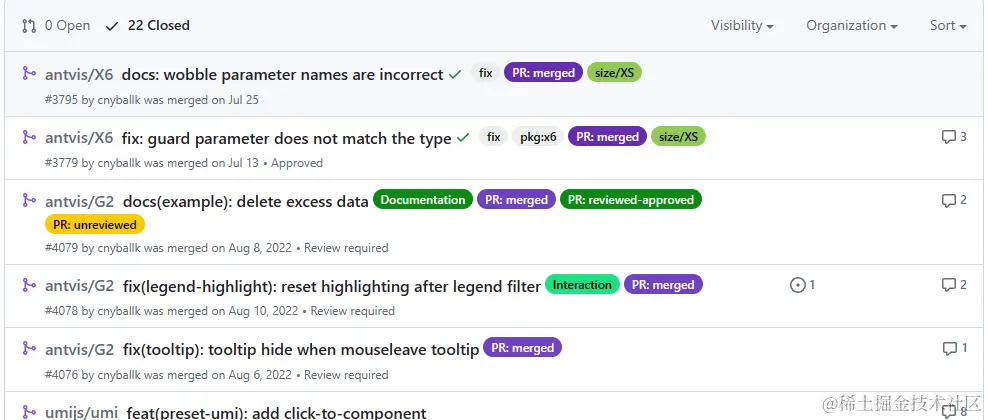Click merged icon for legend-highlight PR
The width and height of the screenshot is (988, 420).
[x=29, y=285]
